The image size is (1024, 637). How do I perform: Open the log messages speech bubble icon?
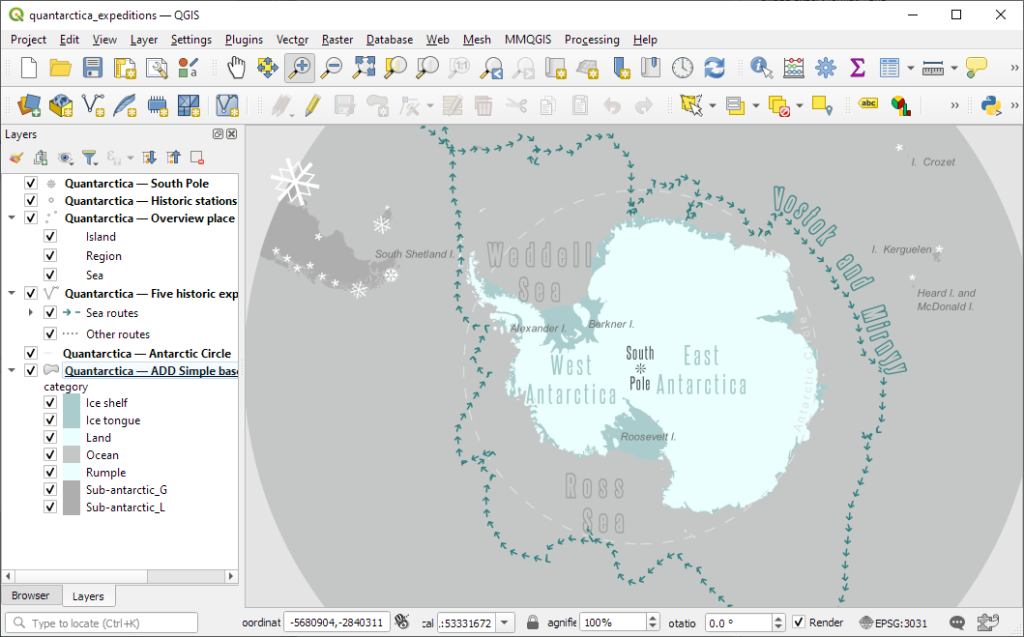coord(957,623)
